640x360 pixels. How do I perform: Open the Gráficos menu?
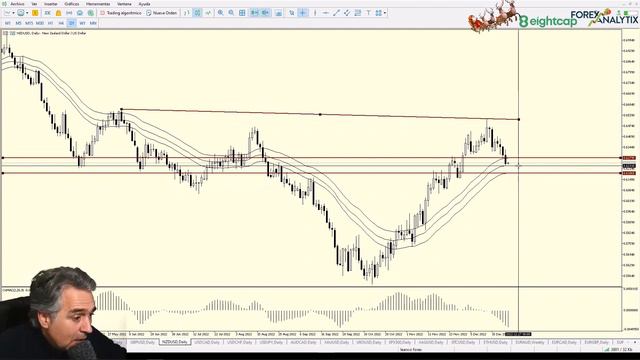point(72,4)
